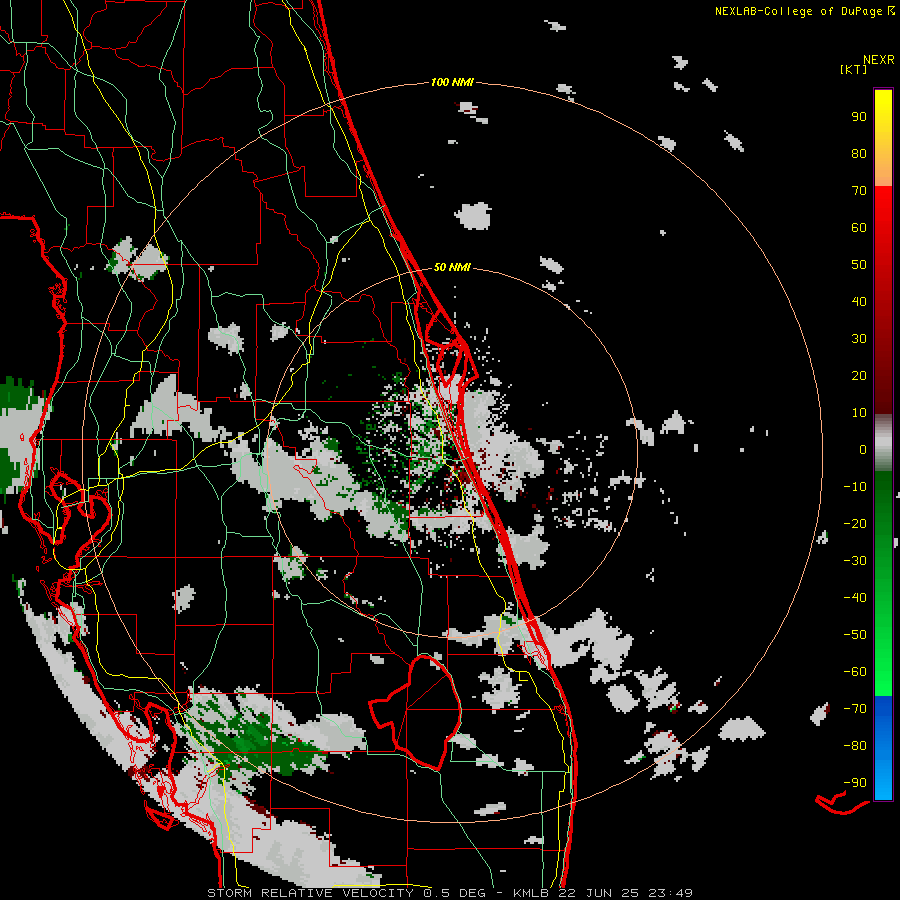Click the -70 value on velocity scale
Viewport: 900px width, 900px height.
click(x=855, y=708)
